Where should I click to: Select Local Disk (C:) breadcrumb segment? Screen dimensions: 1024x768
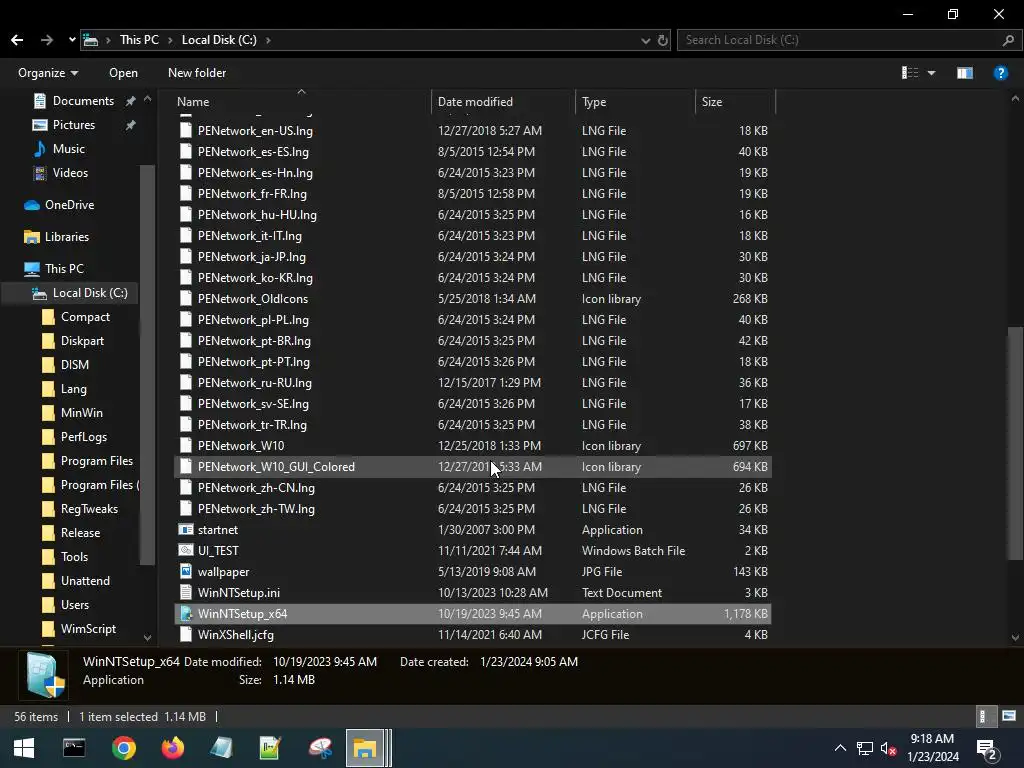[x=219, y=40]
